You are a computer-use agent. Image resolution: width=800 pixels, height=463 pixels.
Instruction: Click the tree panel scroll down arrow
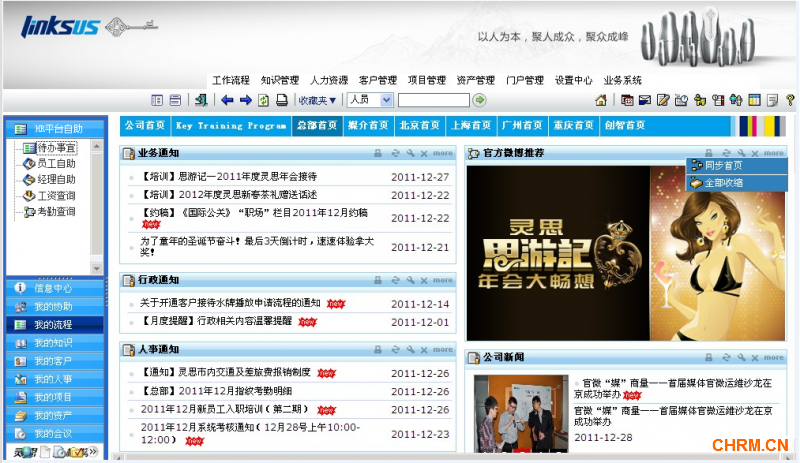tap(96, 269)
